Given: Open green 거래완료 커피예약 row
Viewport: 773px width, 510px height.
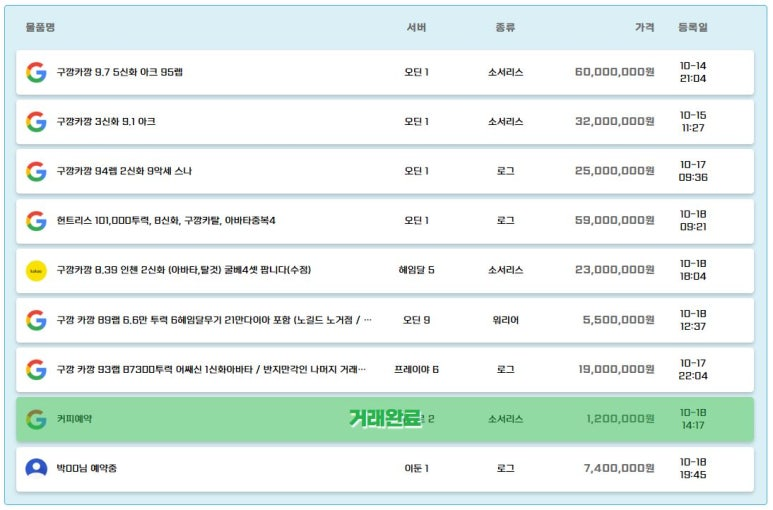Looking at the screenshot, I should [385, 419].
